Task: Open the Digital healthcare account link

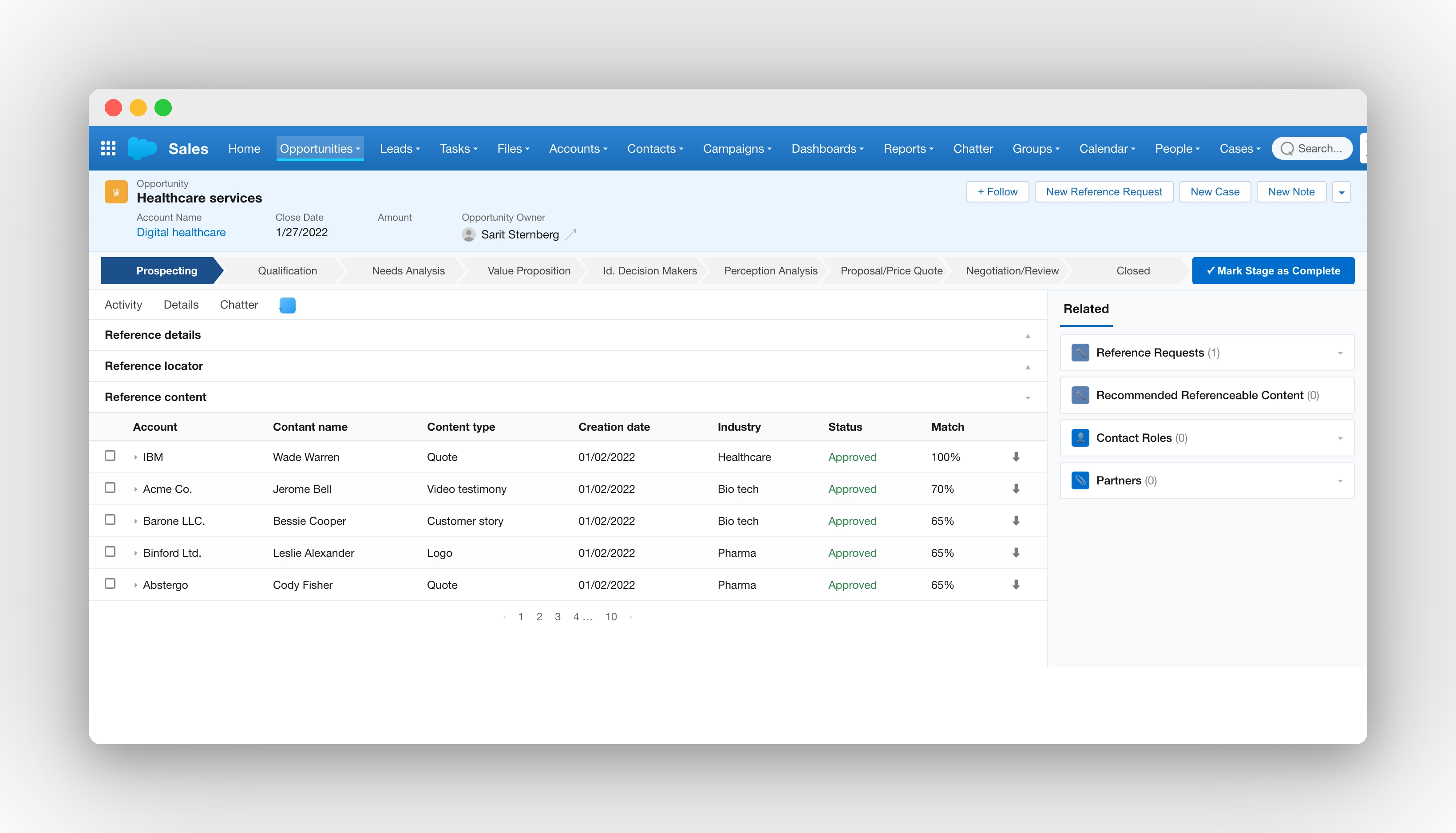Action: [x=181, y=232]
